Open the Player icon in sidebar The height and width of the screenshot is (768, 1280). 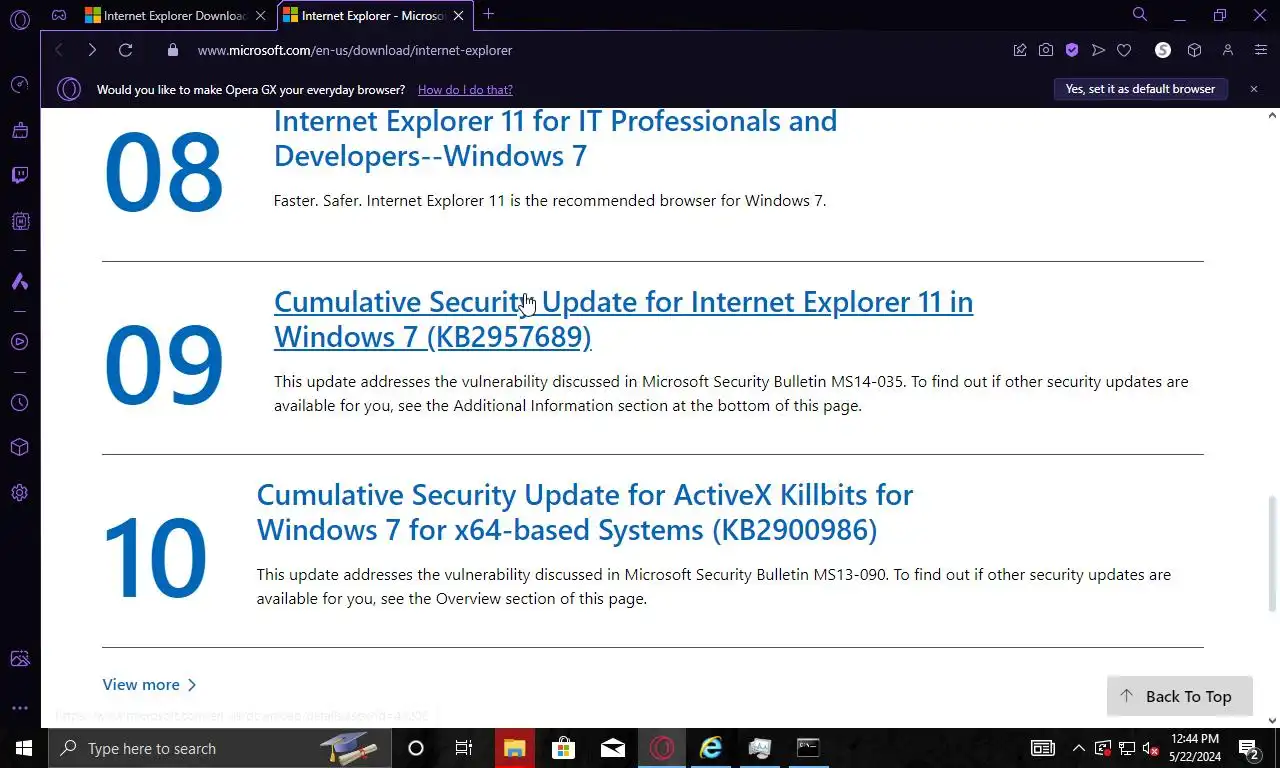(x=19, y=342)
